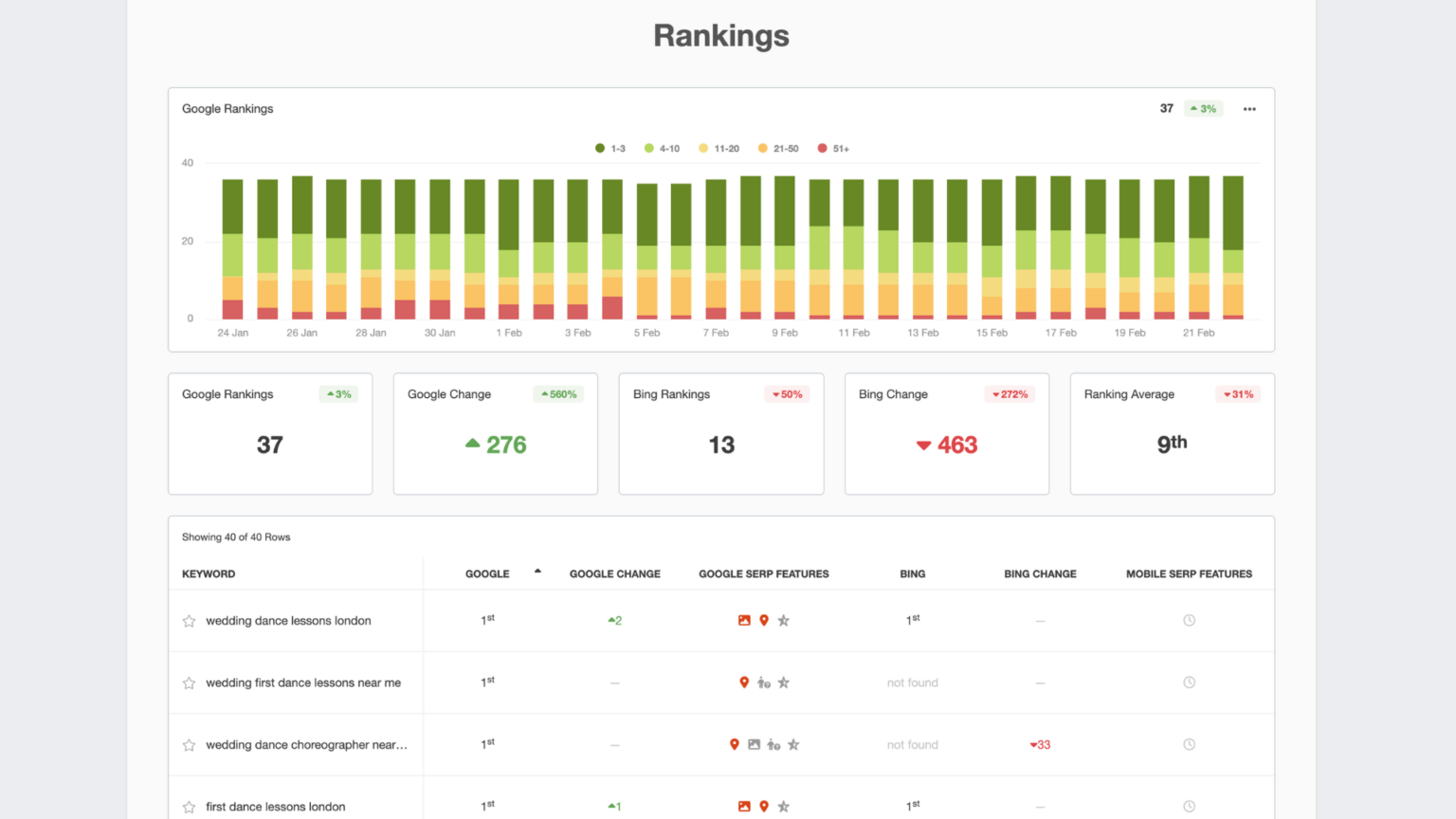This screenshot has height=819, width=1456.
Task: Sort table by GOOGLE CHANGE column header
Action: pos(615,574)
